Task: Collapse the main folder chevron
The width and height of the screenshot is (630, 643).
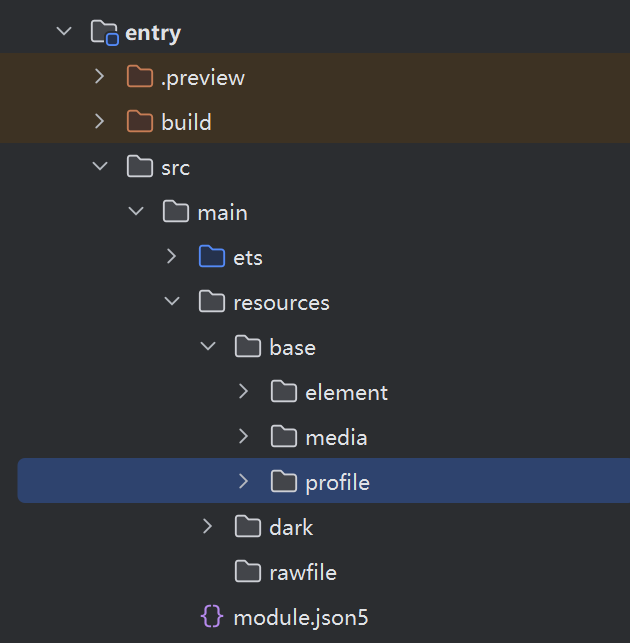Action: click(136, 211)
